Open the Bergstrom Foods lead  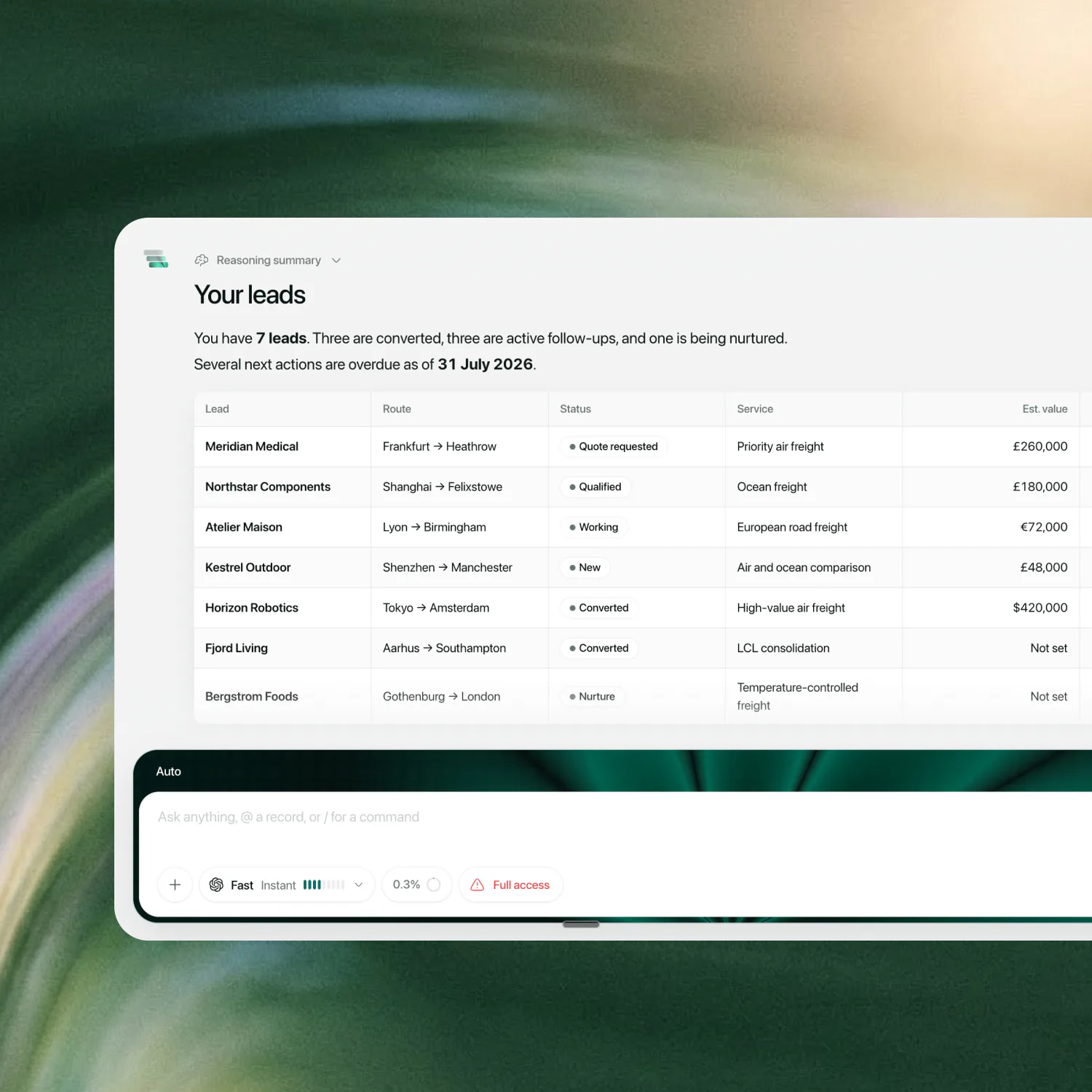252,697
